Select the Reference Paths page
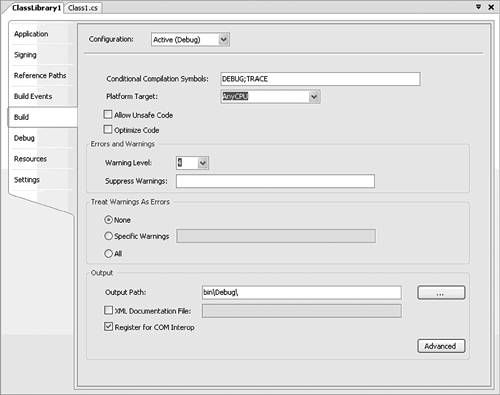The width and height of the screenshot is (500, 395). point(40,76)
